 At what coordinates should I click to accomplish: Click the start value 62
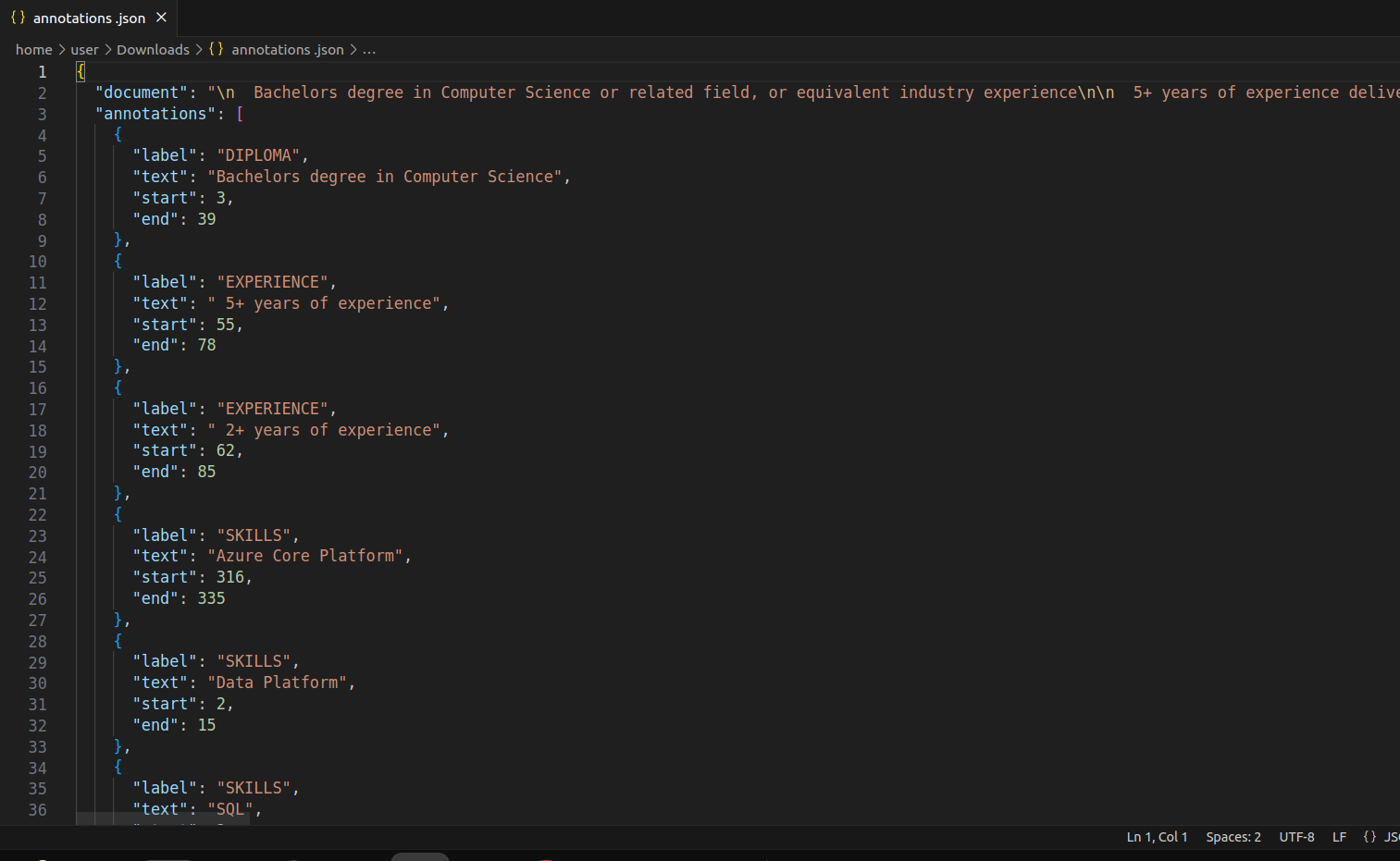click(x=226, y=450)
